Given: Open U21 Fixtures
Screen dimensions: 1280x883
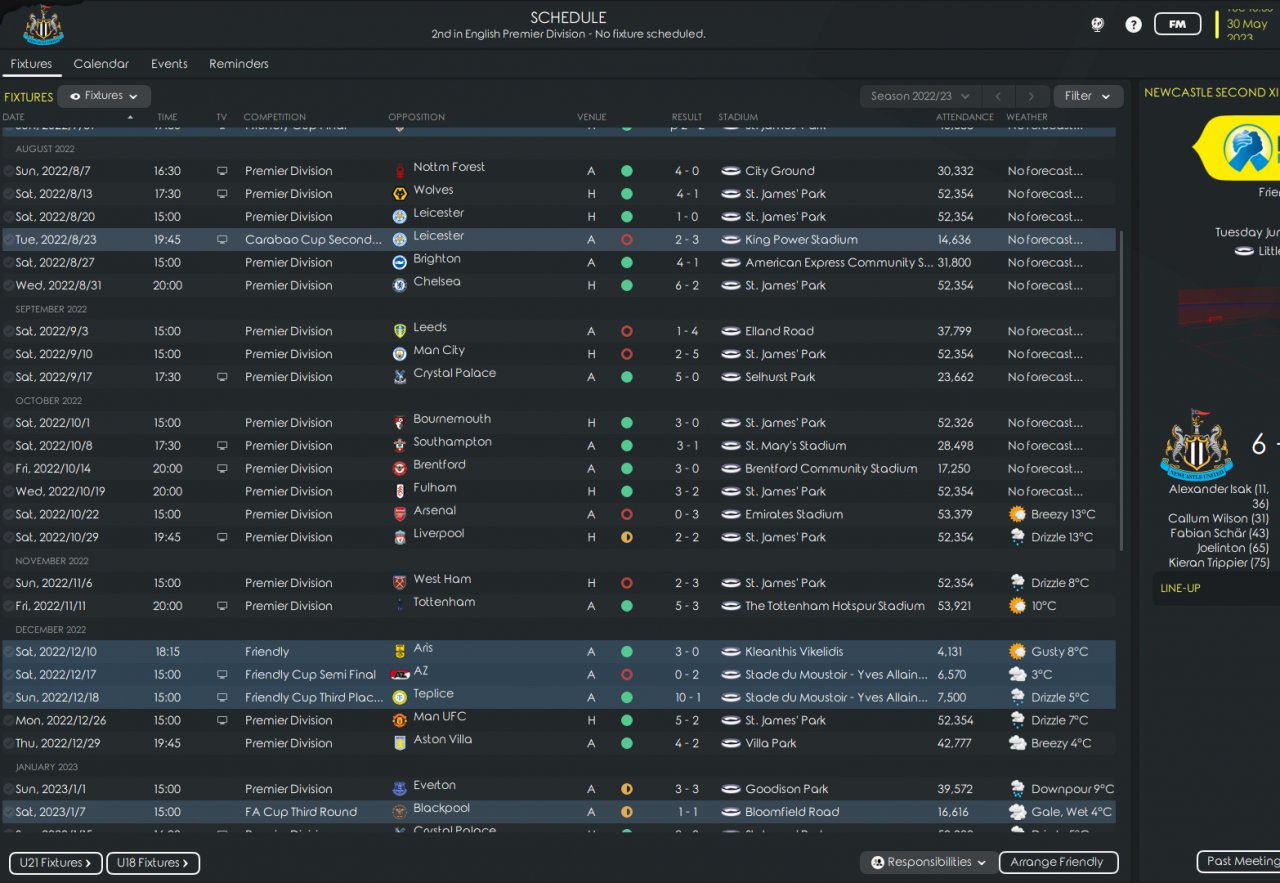Looking at the screenshot, I should click(56, 863).
